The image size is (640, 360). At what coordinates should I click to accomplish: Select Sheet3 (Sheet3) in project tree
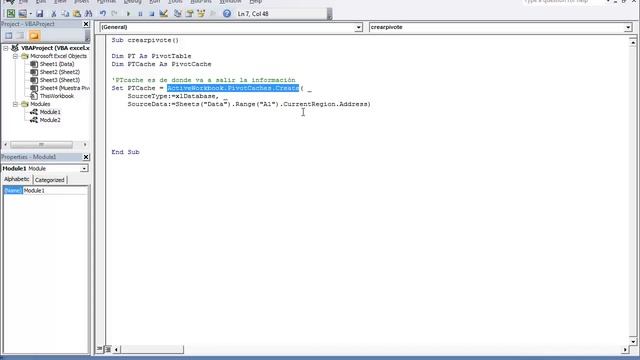tap(60, 80)
